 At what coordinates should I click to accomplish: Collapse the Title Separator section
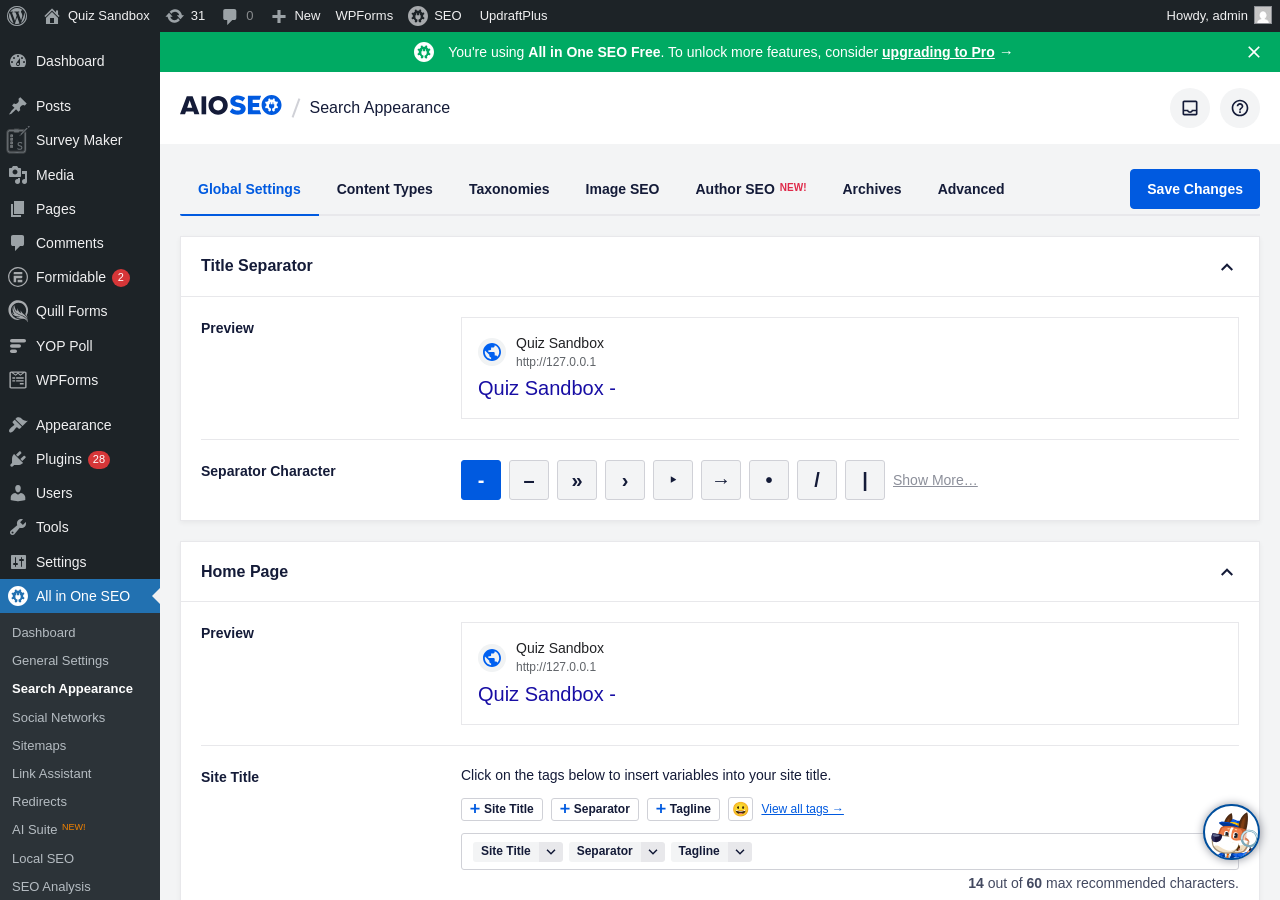coord(1227,267)
